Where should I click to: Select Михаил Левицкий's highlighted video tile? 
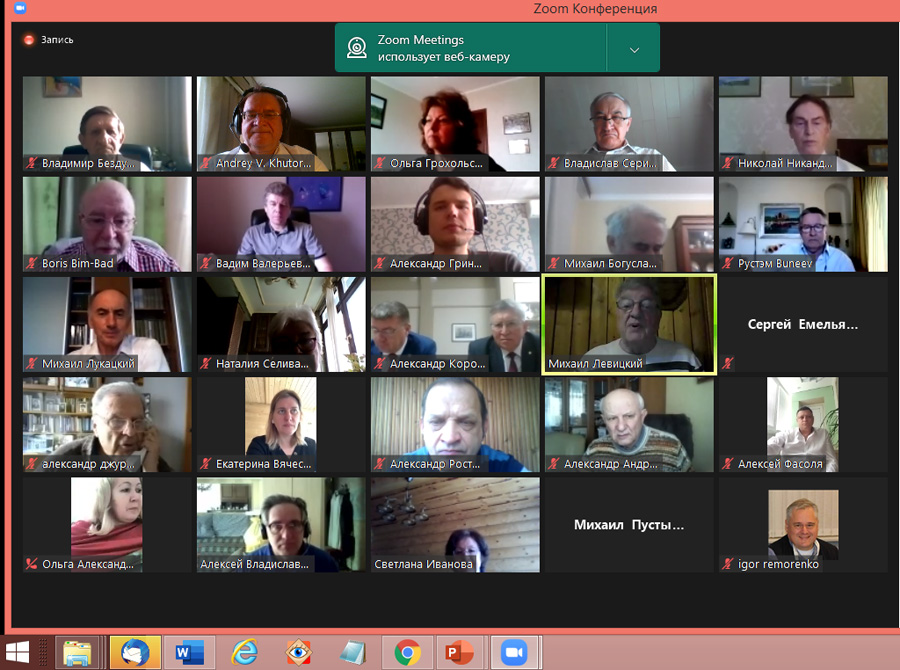point(629,324)
